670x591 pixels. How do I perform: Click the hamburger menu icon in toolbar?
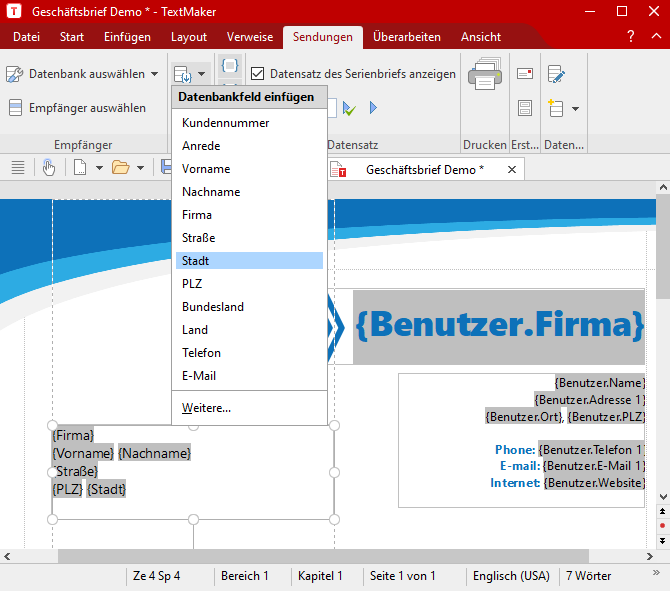(18, 168)
